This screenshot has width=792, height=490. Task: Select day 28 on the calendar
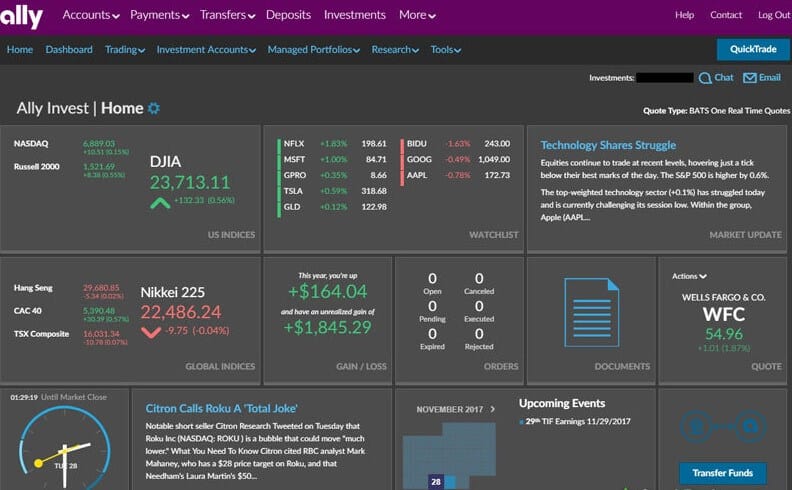436,481
